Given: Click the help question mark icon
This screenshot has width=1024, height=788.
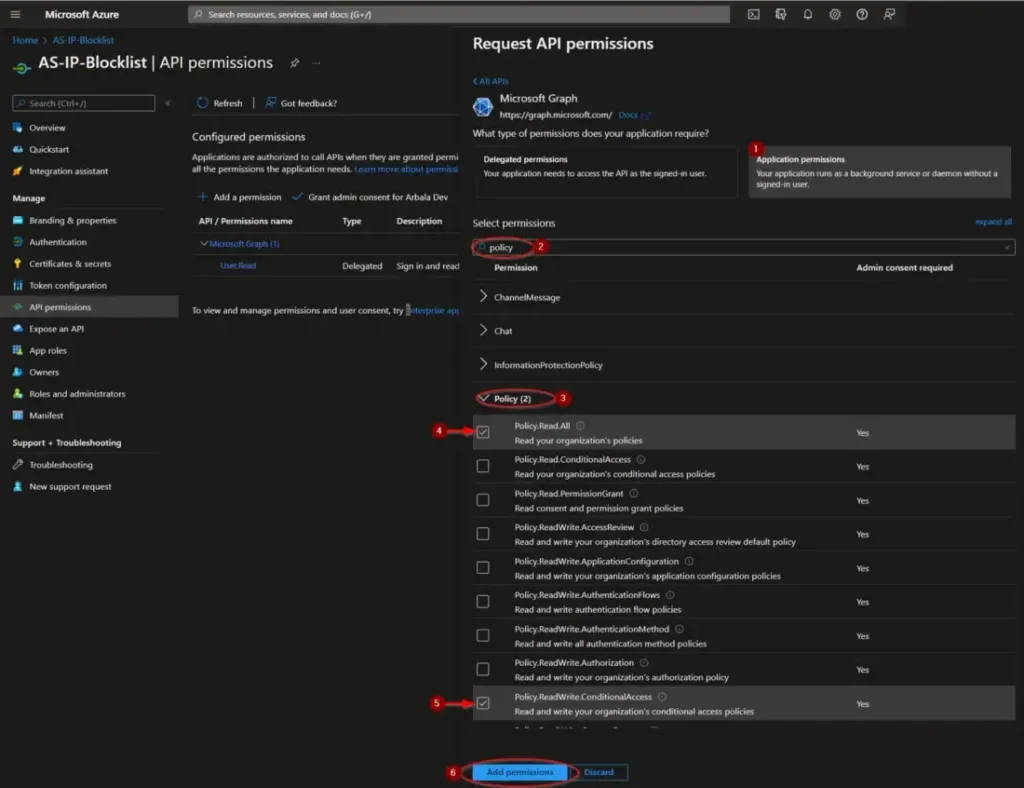Looking at the screenshot, I should [x=862, y=15].
